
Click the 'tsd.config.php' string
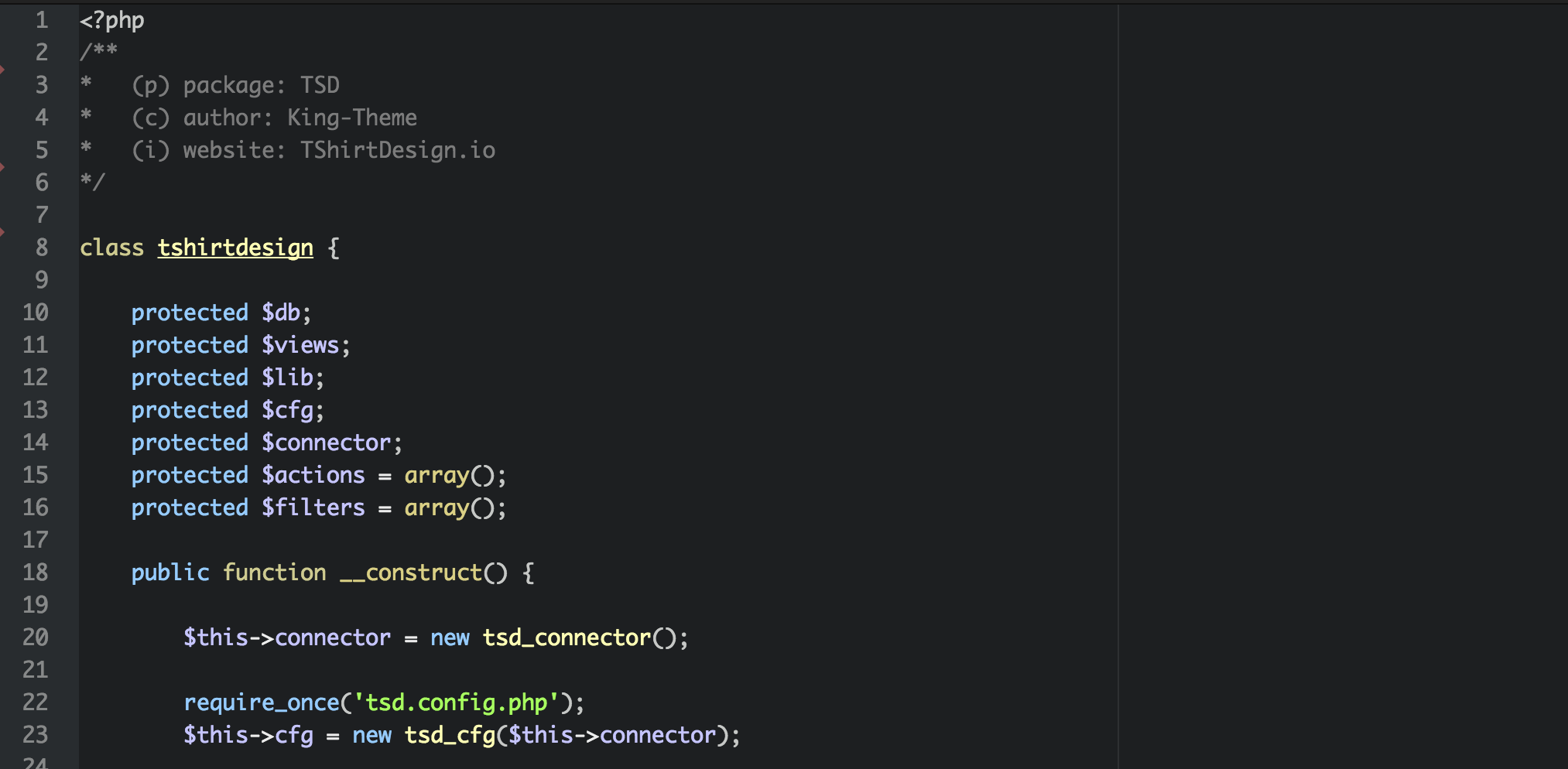[x=457, y=702]
